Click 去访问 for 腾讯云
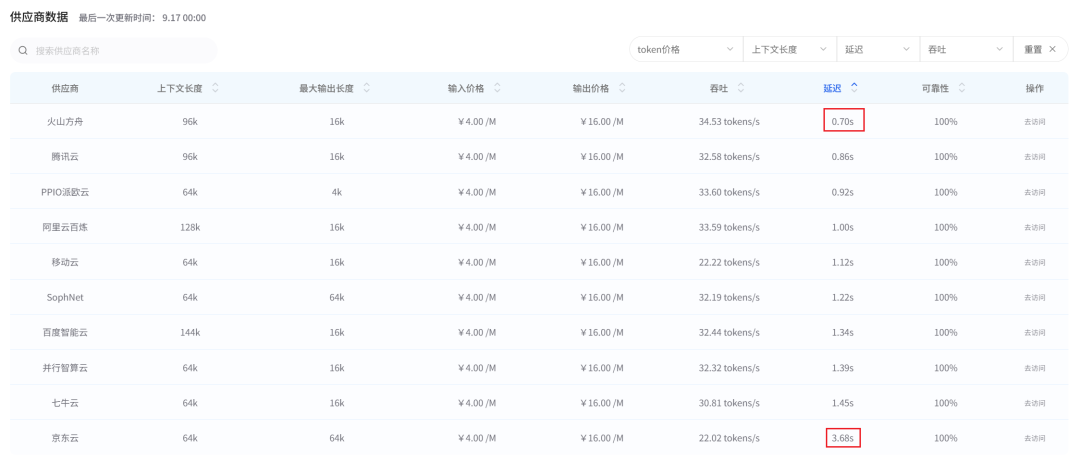 pyautogui.click(x=1035, y=157)
